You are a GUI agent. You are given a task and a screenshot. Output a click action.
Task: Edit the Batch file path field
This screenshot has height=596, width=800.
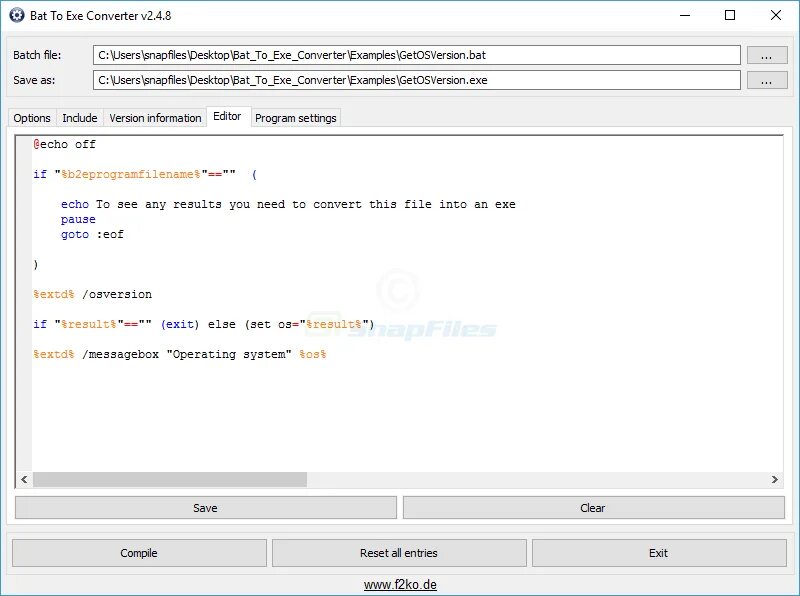416,55
